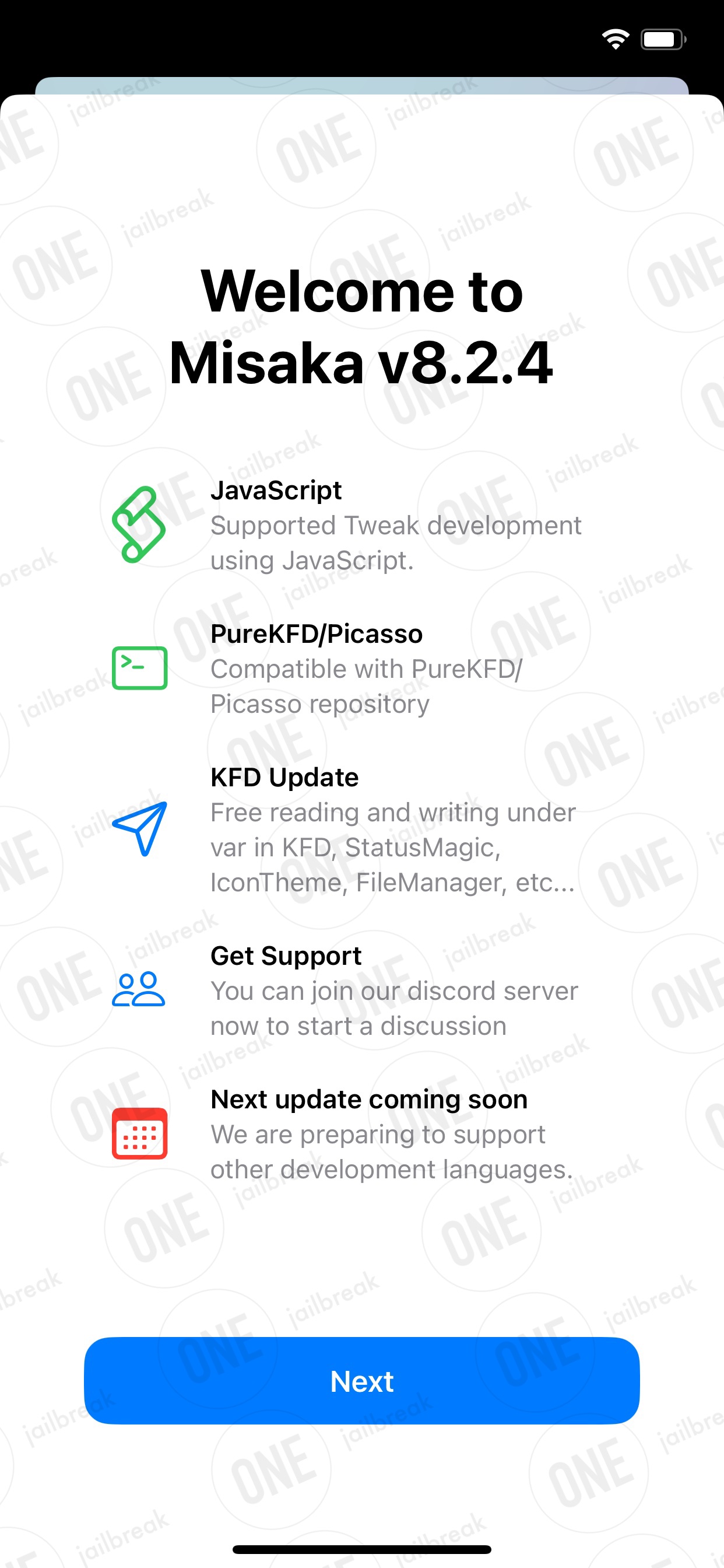The height and width of the screenshot is (1568, 724).
Task: Click the green JavaScript scroll icon
Action: click(139, 524)
